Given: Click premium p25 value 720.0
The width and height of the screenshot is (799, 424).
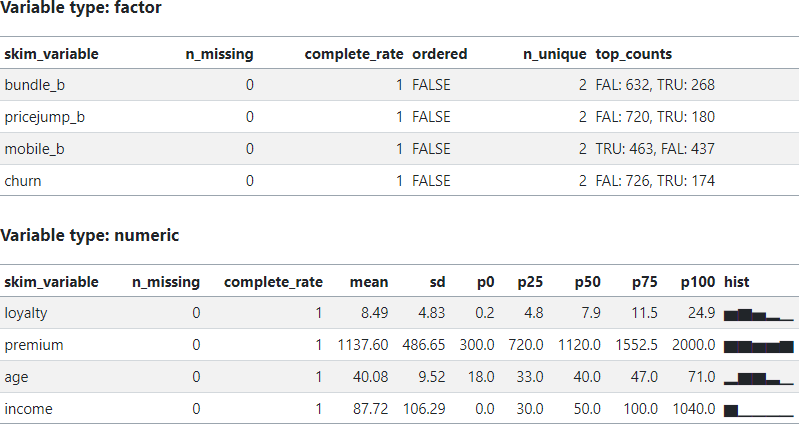Looking at the screenshot, I should click(526, 345).
